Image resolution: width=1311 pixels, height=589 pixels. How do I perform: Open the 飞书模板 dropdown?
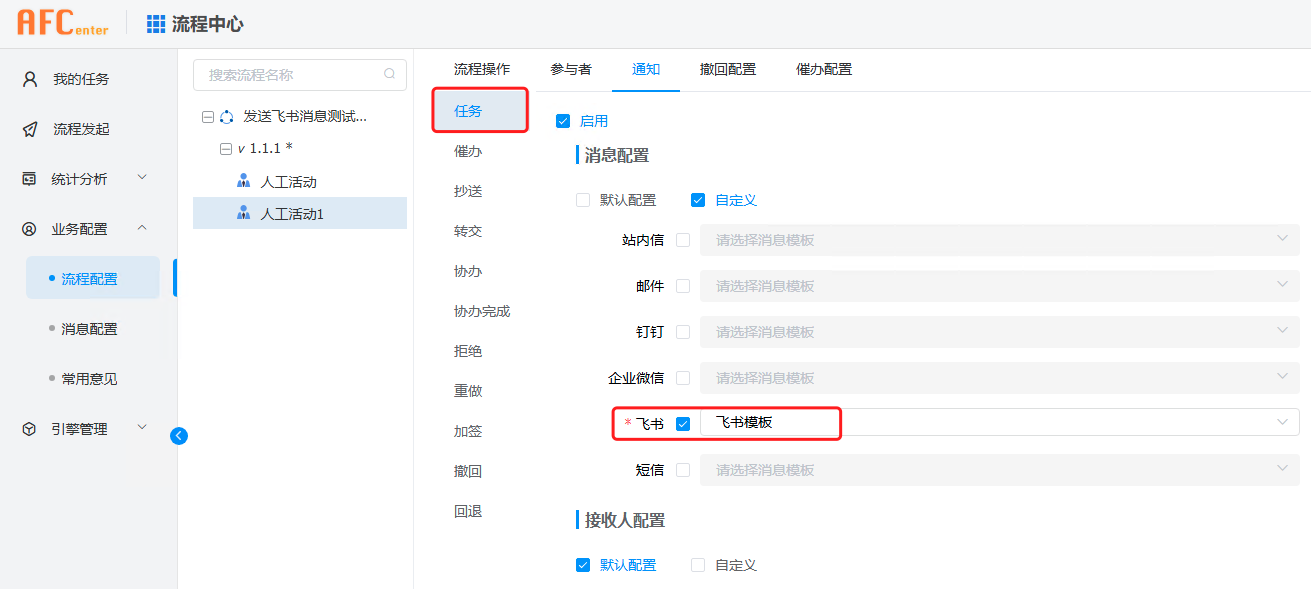click(1000, 423)
